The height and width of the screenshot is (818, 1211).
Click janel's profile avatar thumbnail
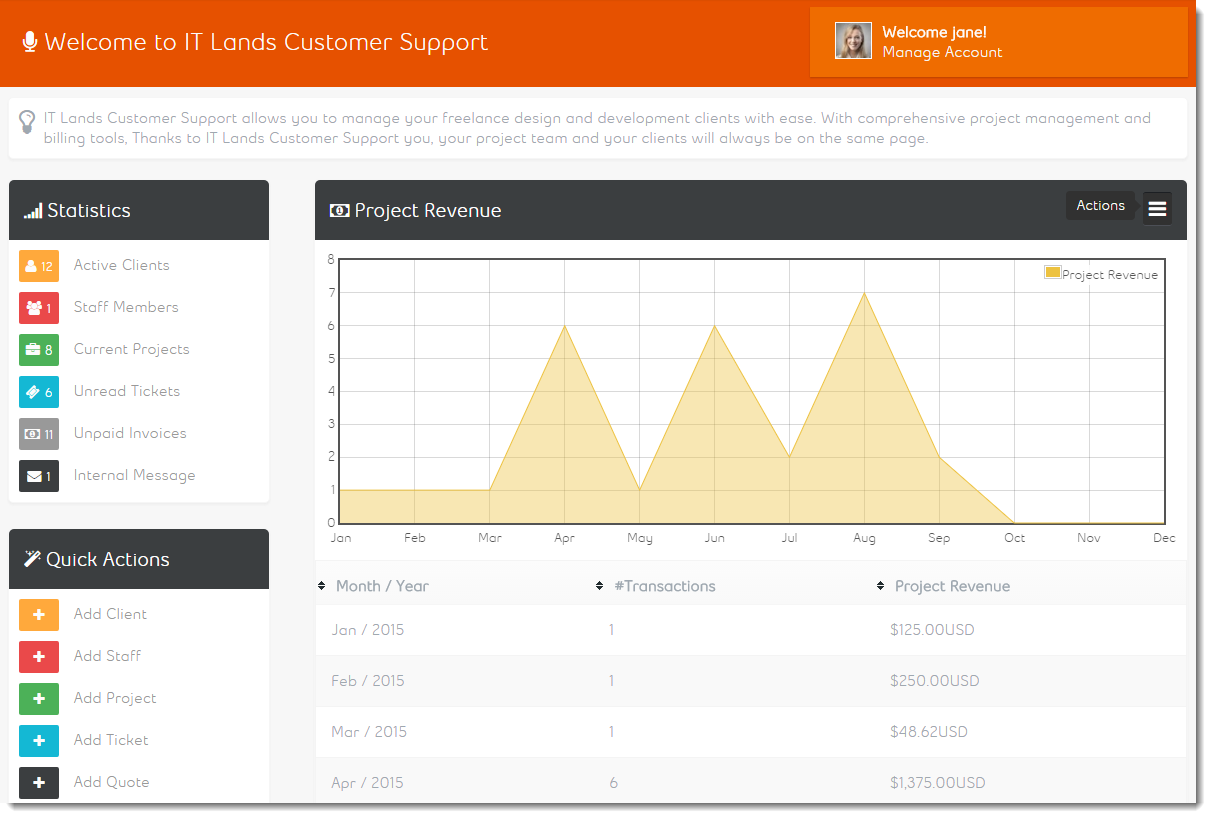(x=853, y=41)
